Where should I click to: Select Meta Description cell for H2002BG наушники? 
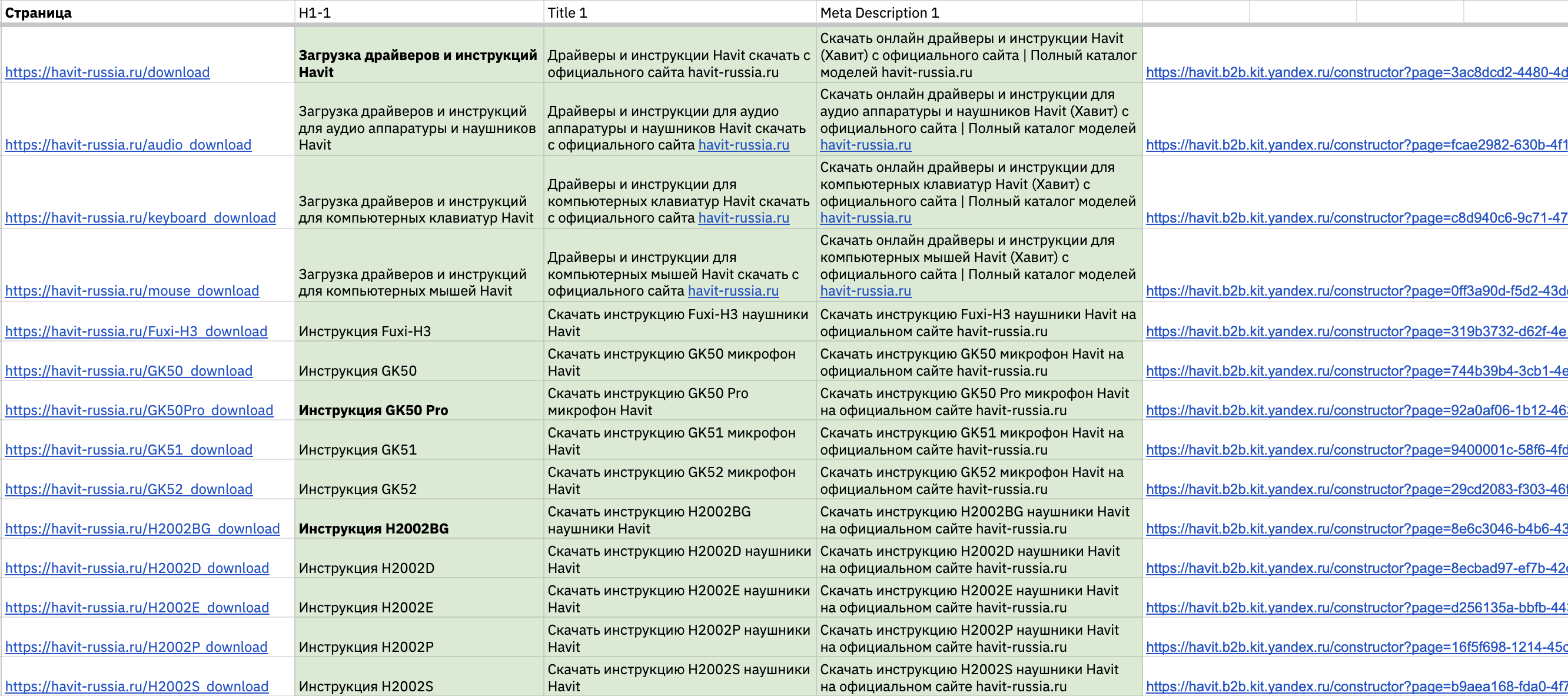click(x=979, y=519)
